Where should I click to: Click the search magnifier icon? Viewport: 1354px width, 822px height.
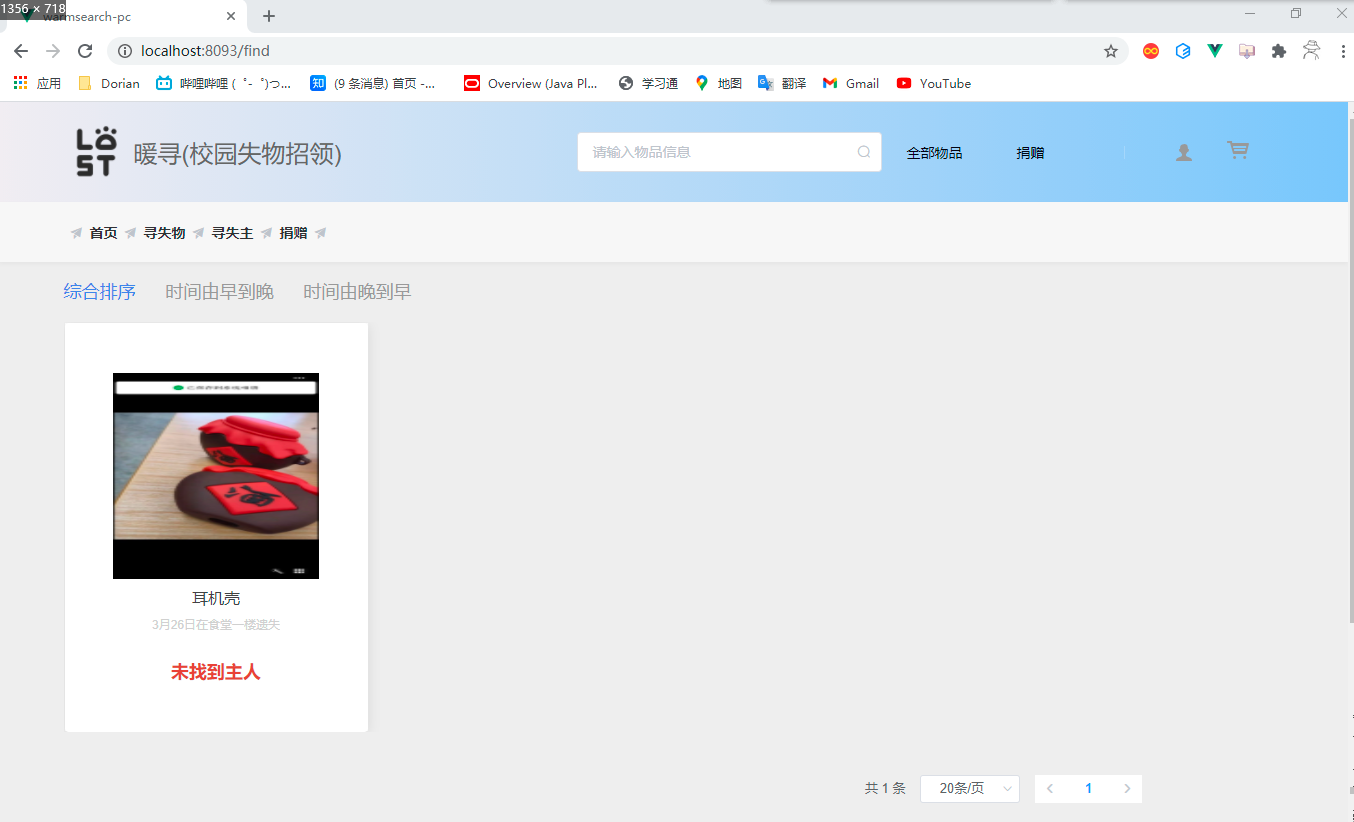864,152
